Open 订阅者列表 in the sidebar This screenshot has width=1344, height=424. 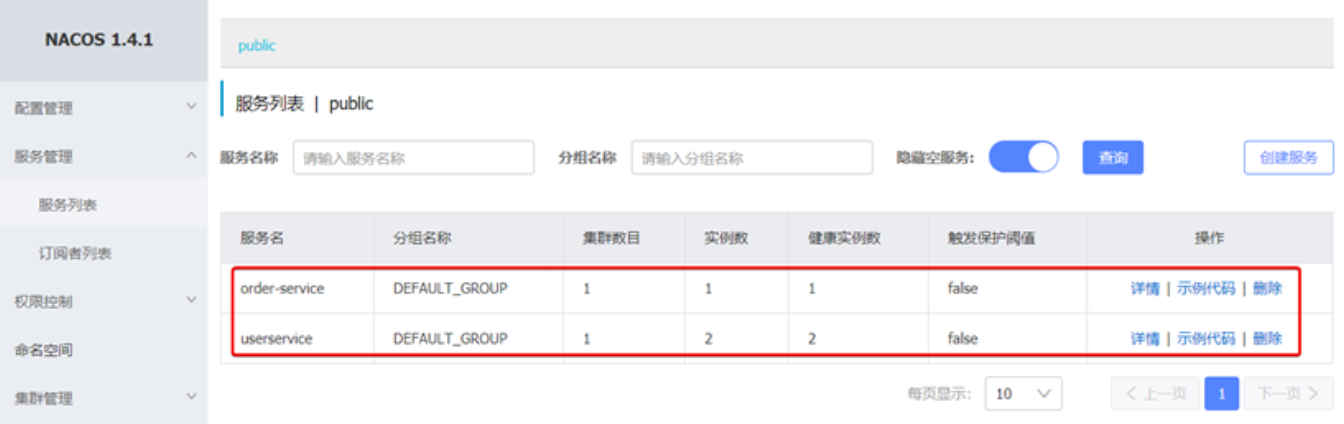(75, 254)
